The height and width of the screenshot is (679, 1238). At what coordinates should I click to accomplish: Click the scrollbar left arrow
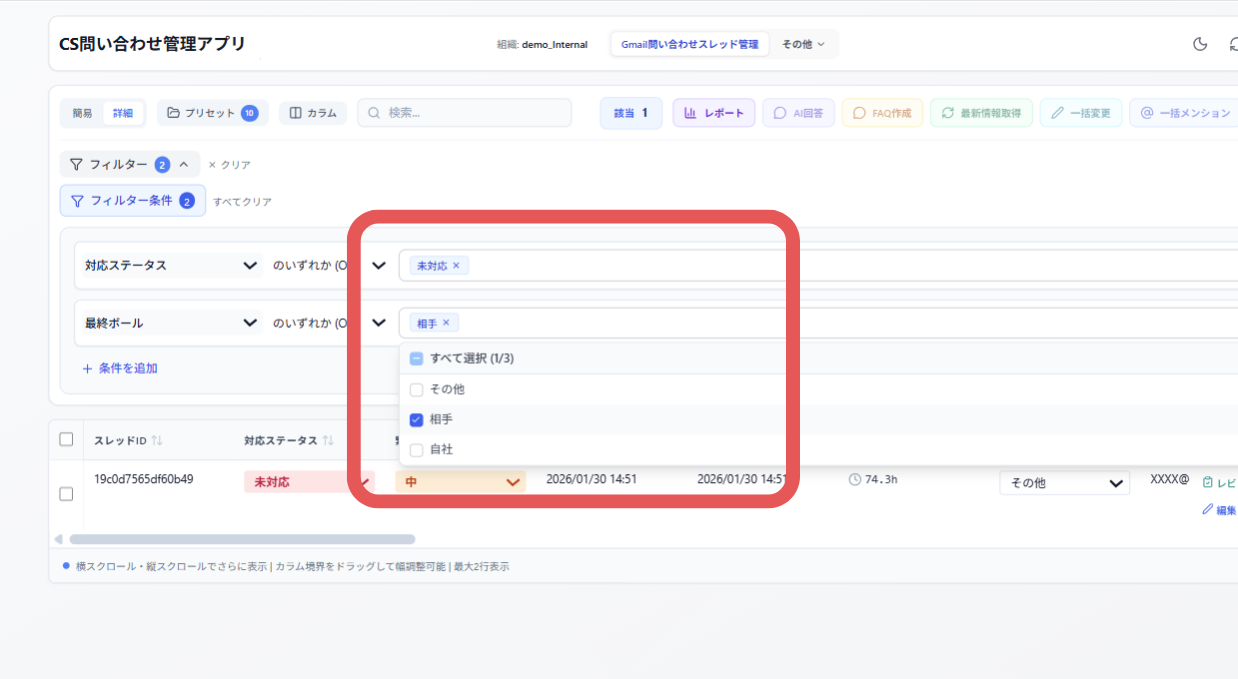58,539
